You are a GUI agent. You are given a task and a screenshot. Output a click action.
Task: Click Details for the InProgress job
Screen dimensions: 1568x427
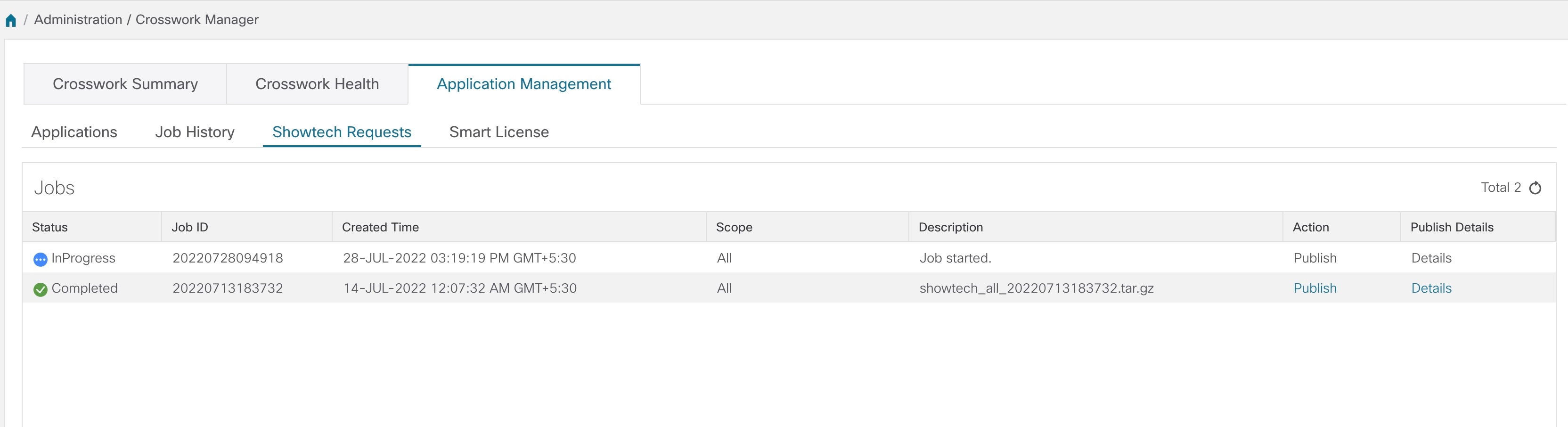click(1431, 258)
